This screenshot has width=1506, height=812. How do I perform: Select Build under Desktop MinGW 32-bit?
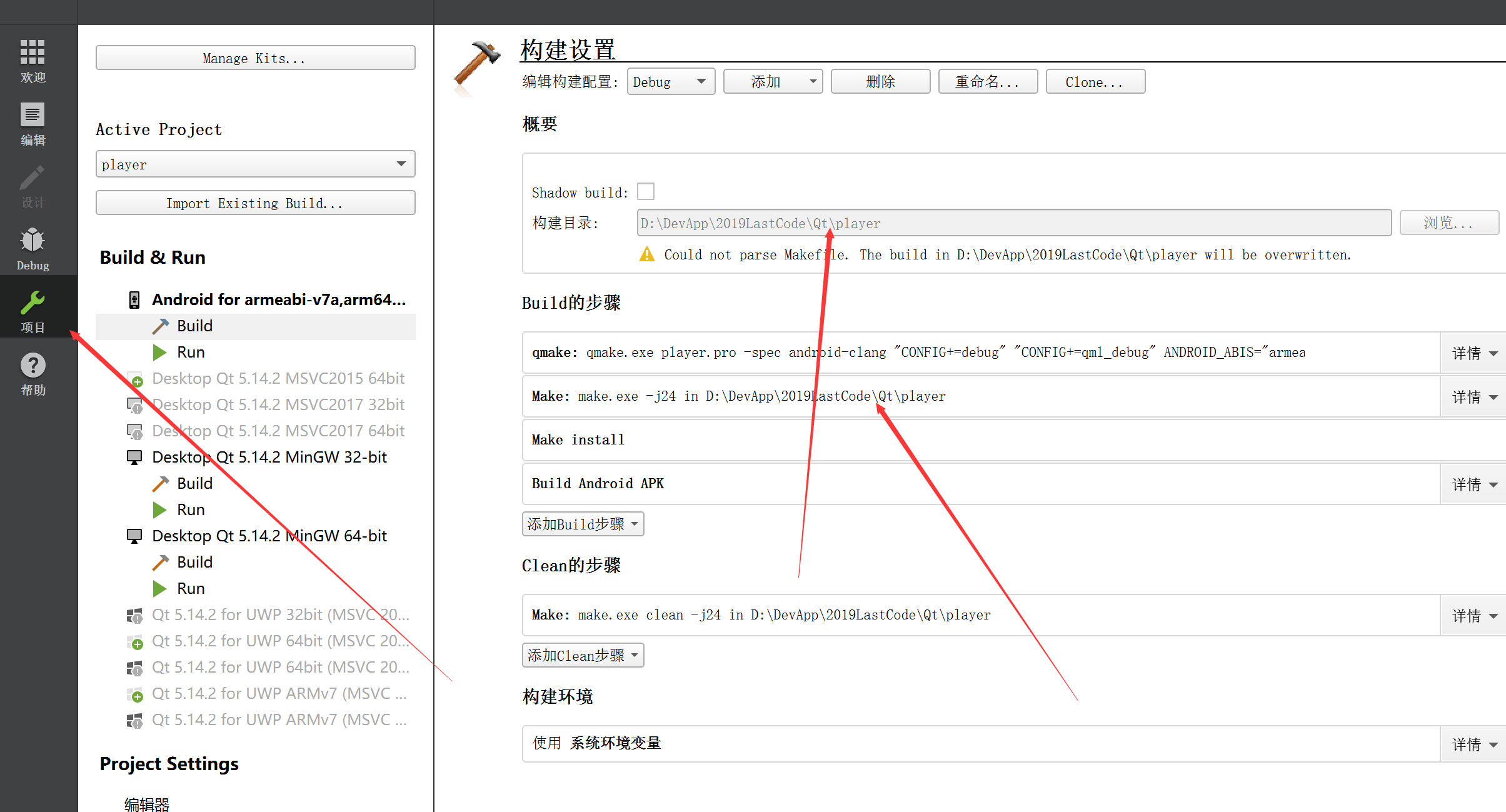click(194, 484)
